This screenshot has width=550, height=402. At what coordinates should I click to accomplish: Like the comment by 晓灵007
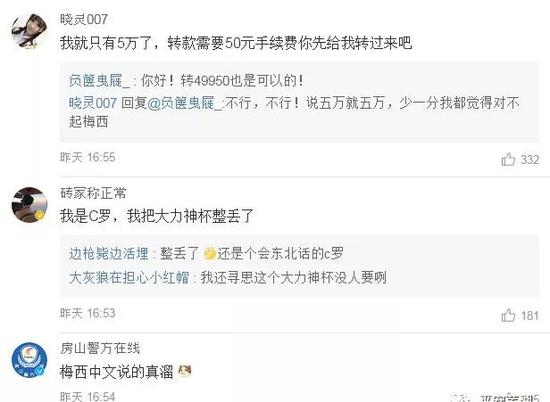pyautogui.click(x=508, y=160)
